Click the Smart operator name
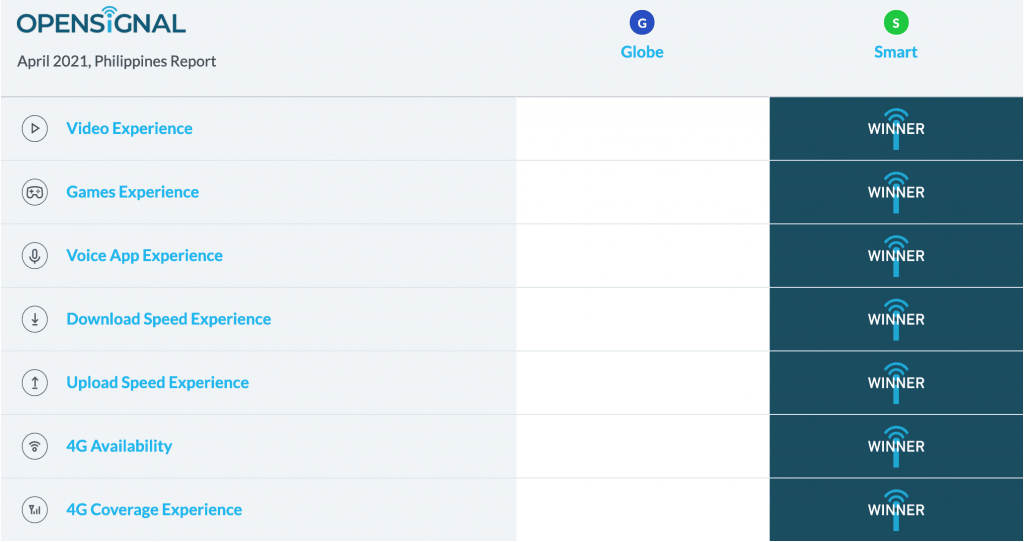This screenshot has height=542, width=1024. (896, 52)
